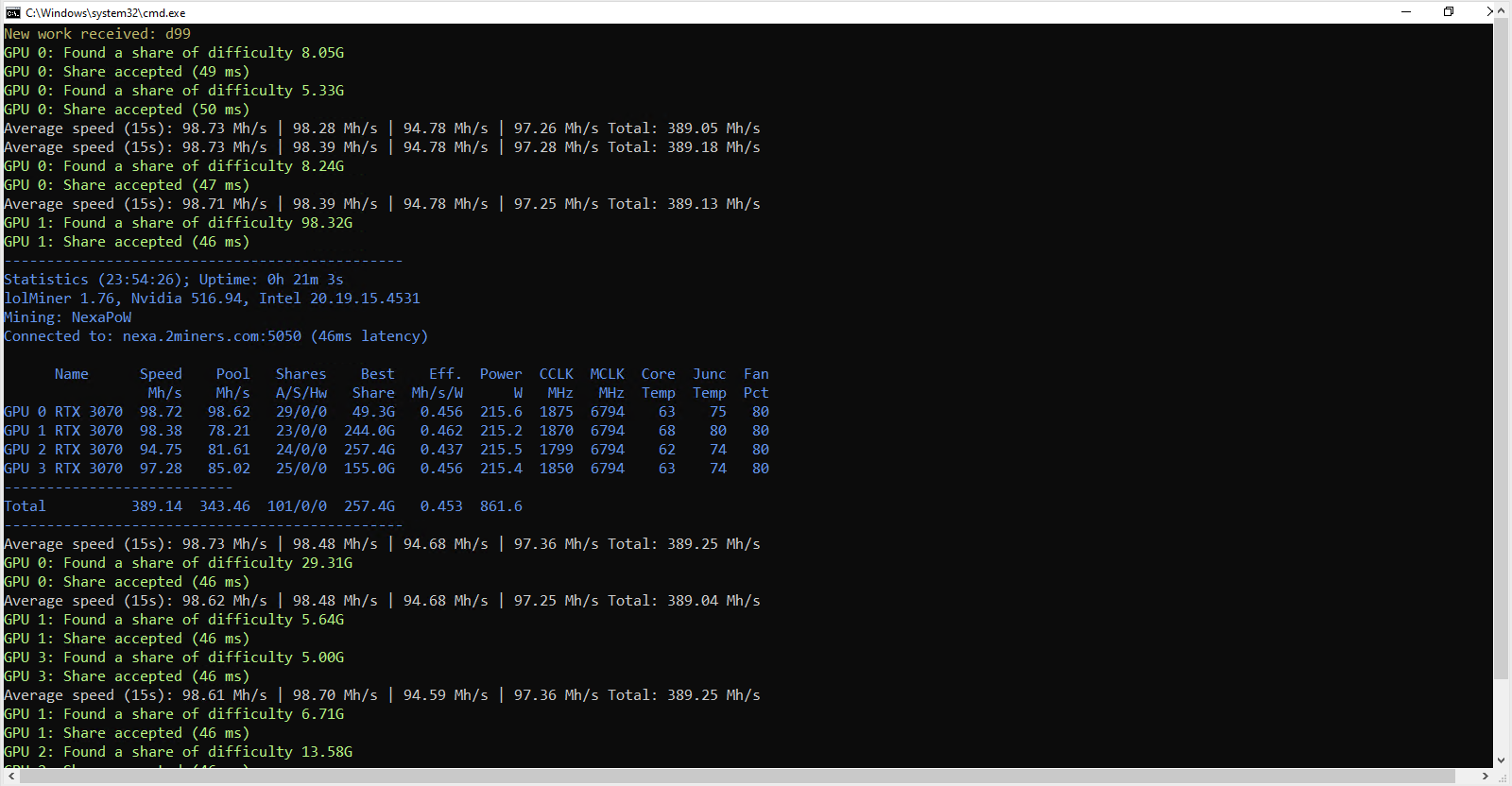Click the GPU 0 RTX 3070 row name
Screen dimensions: 1512x786
tap(63, 412)
